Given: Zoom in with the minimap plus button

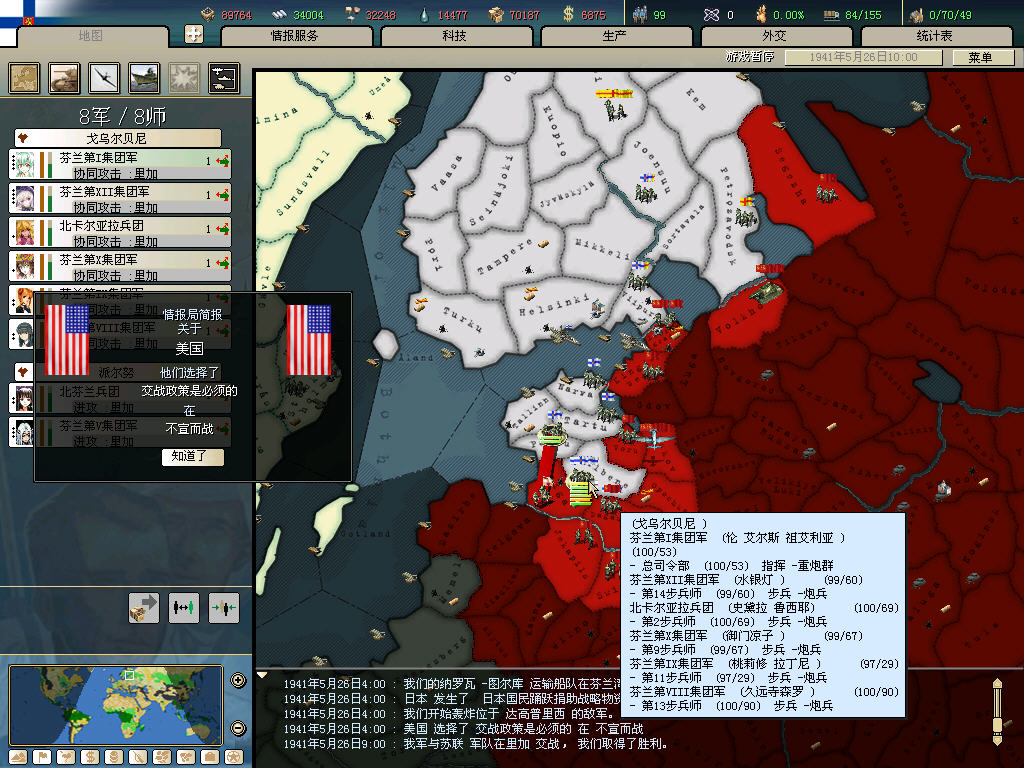Looking at the screenshot, I should click(x=238, y=680).
